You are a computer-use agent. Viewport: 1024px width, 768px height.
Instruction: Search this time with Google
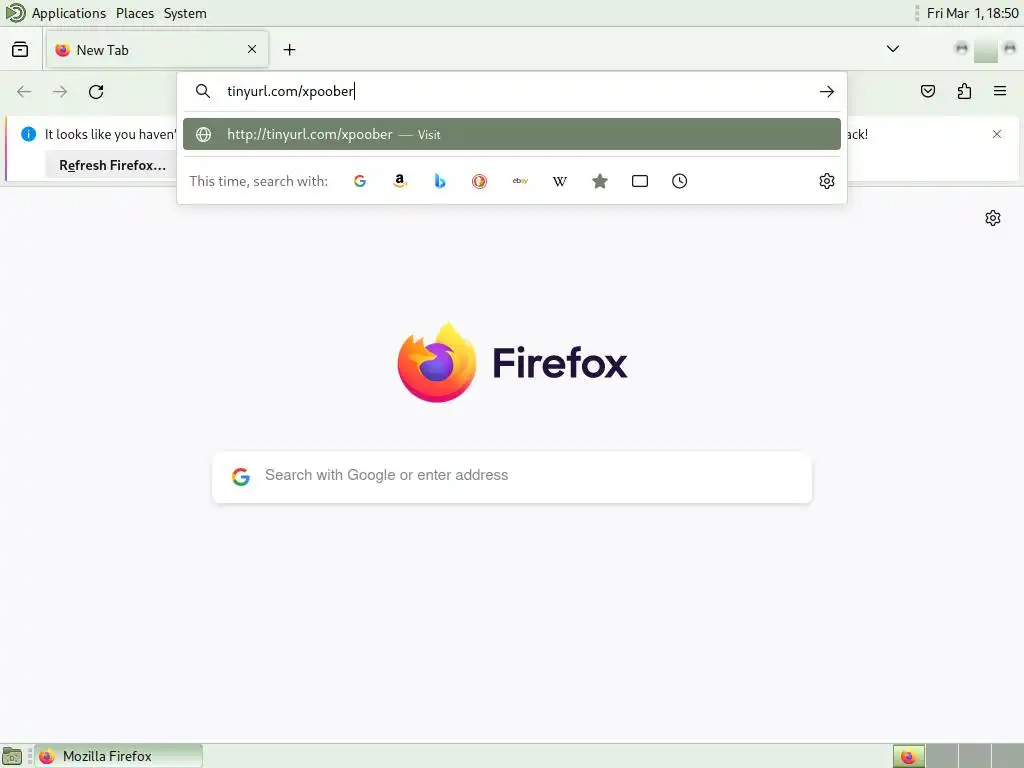click(x=360, y=181)
